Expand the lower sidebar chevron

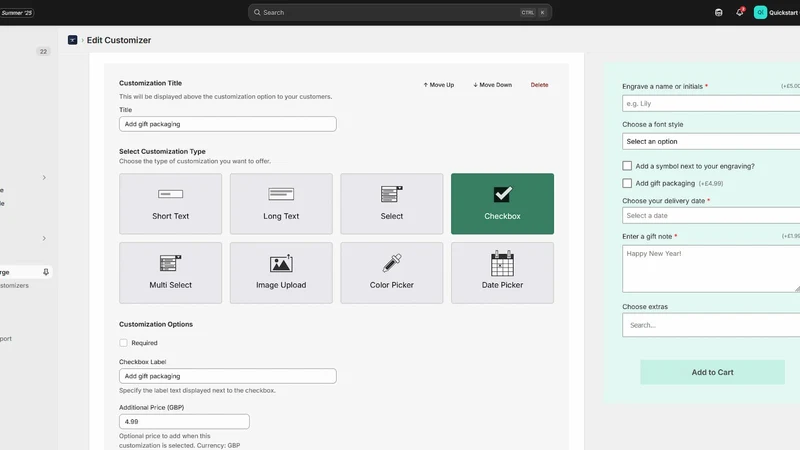(44, 238)
